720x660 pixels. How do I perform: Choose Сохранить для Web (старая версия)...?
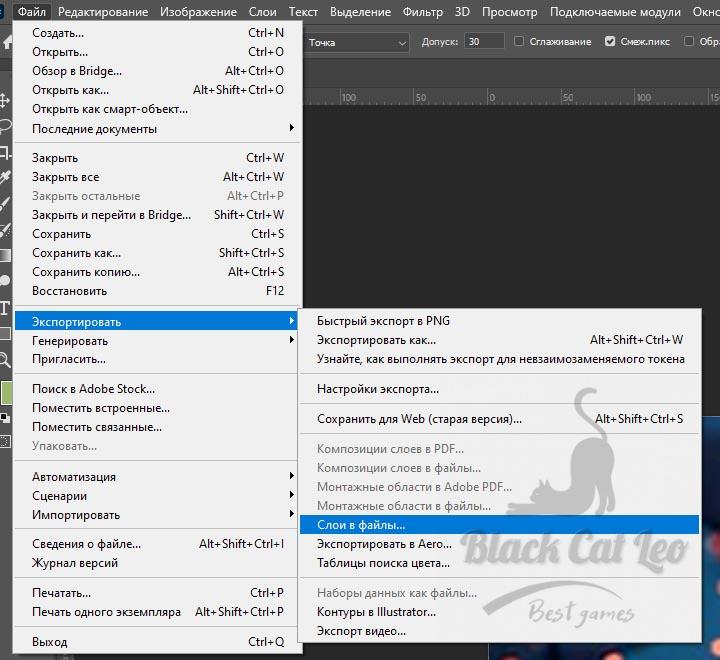[500, 419]
